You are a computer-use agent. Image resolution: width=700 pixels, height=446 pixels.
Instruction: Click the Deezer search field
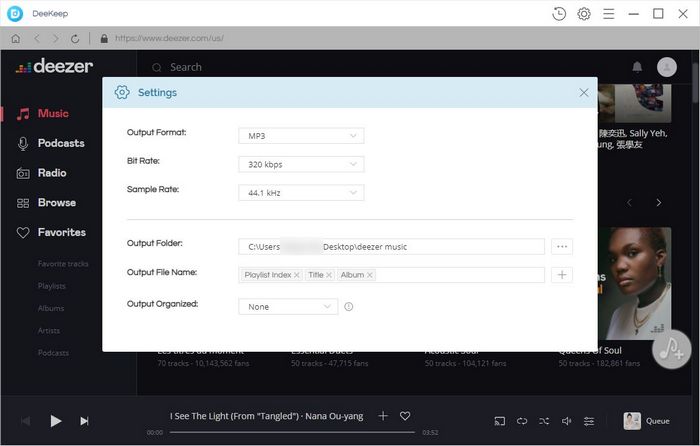186,67
